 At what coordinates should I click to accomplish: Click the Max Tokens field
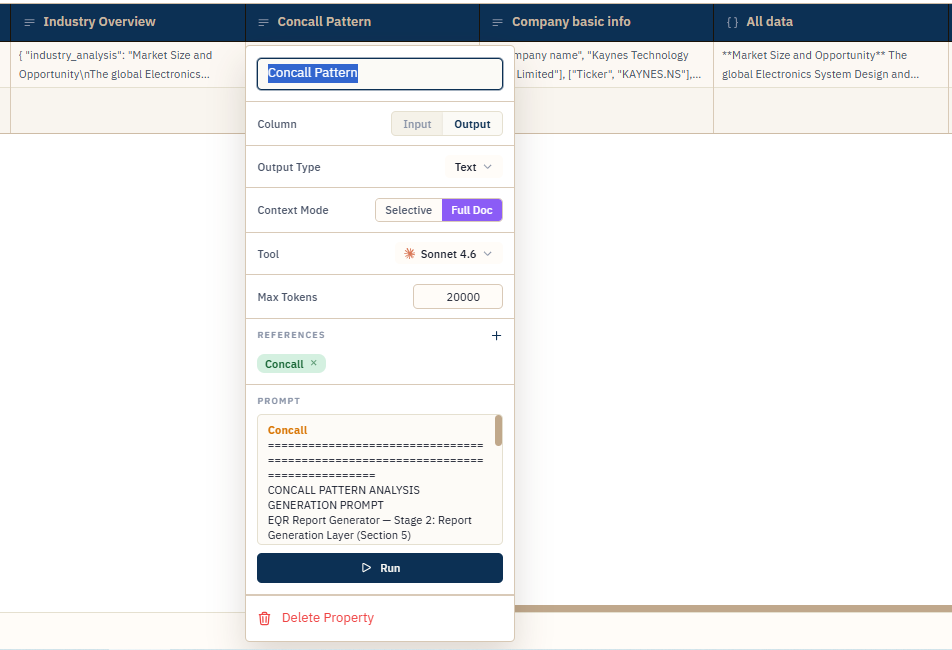(x=458, y=297)
